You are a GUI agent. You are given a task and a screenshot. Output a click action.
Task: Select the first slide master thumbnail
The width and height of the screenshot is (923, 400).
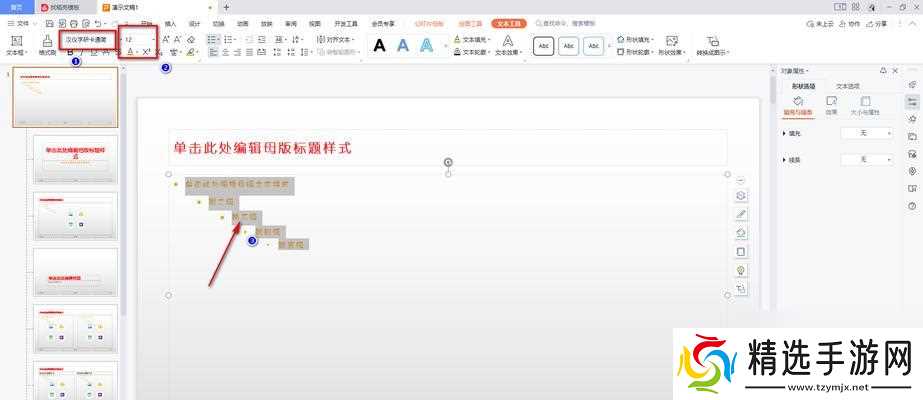(65, 97)
